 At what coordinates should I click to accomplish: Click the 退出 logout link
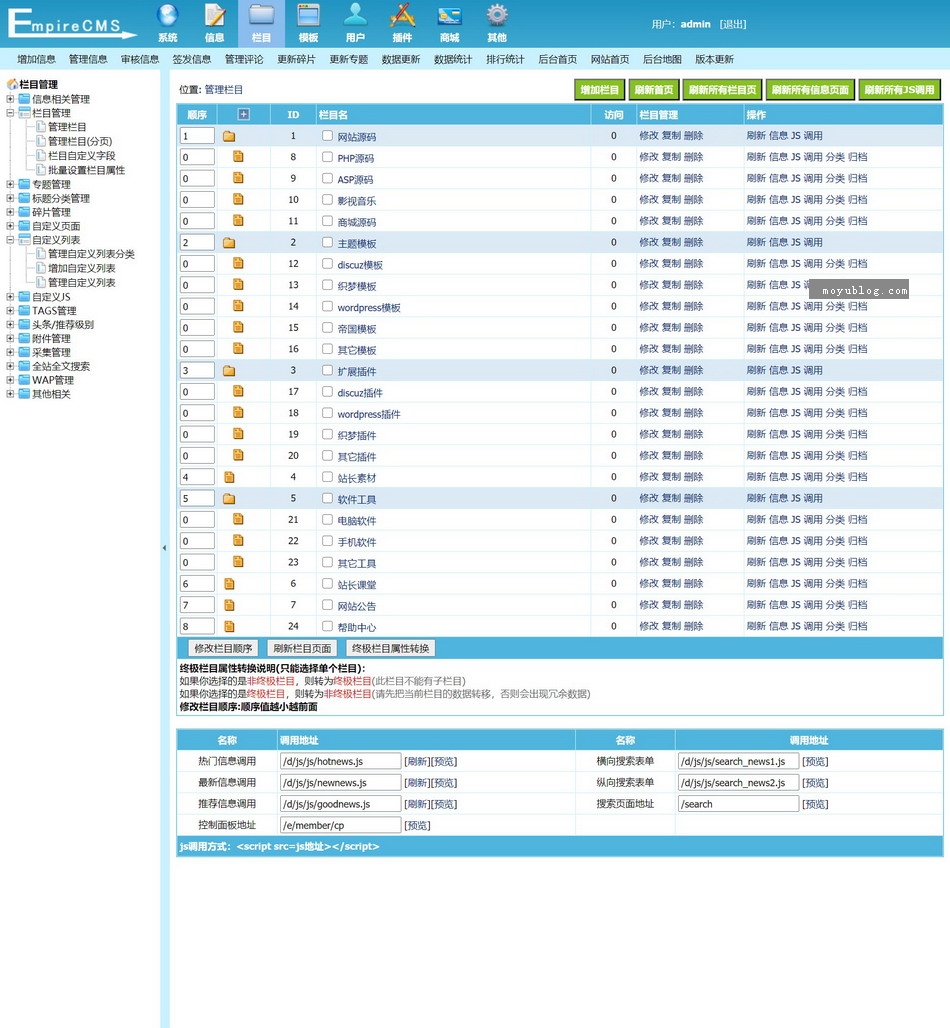733,24
